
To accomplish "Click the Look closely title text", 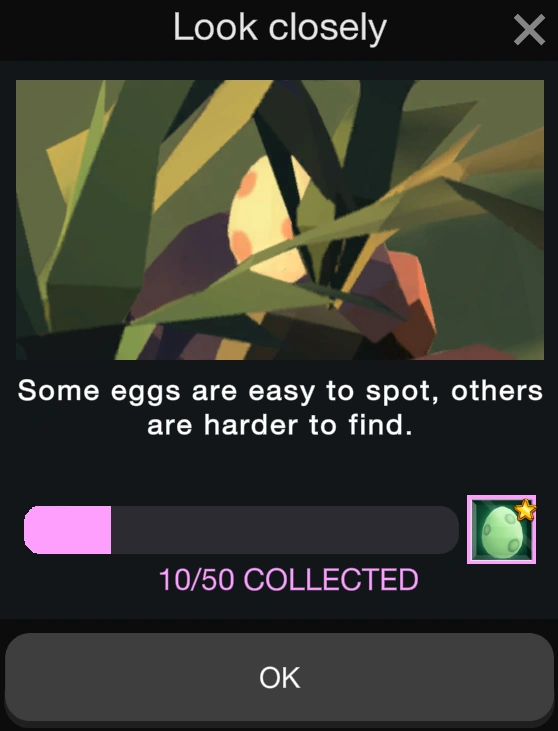I will click(x=280, y=28).
